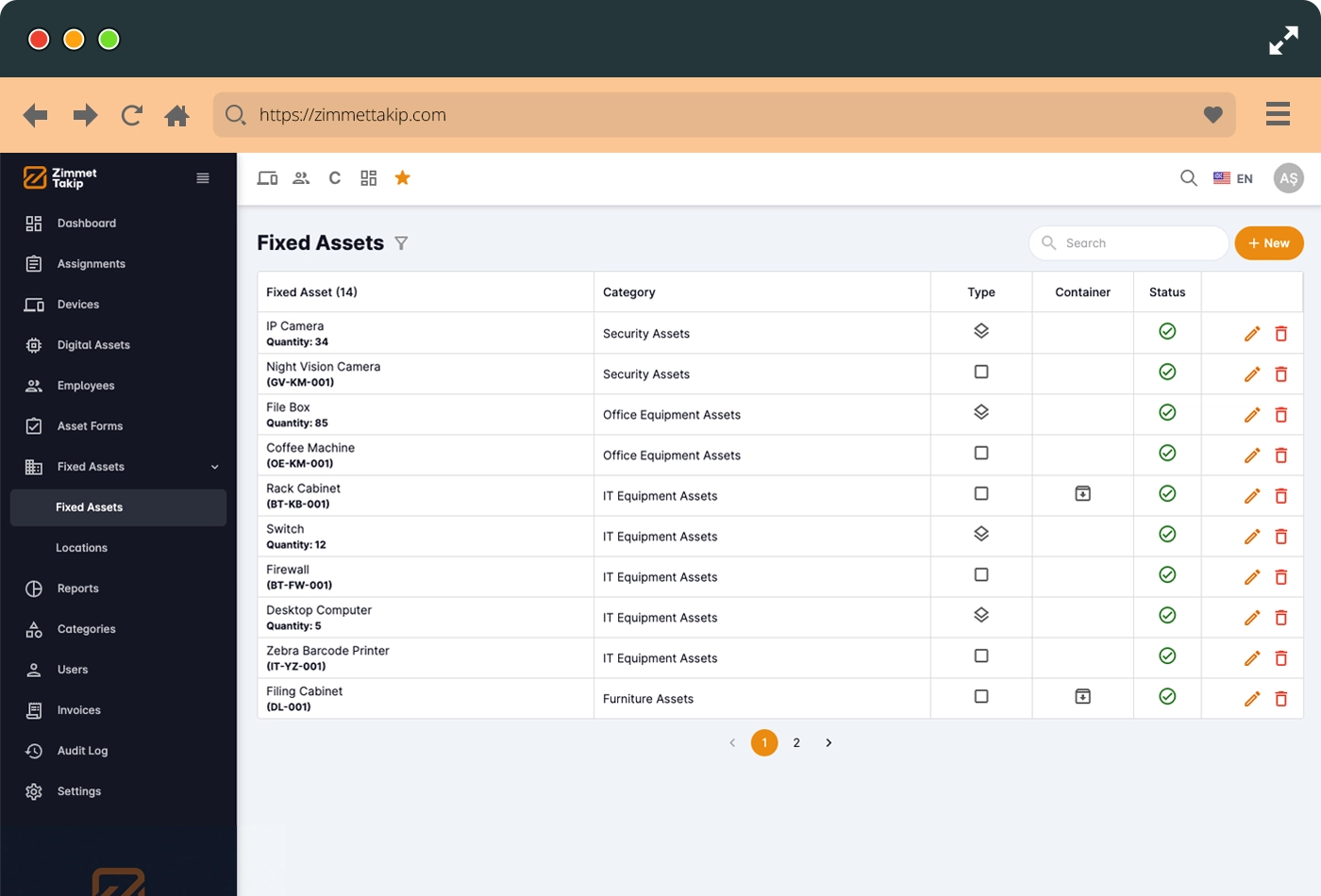Delete the Filing Cabinet row
1321x896 pixels.
pyautogui.click(x=1281, y=699)
